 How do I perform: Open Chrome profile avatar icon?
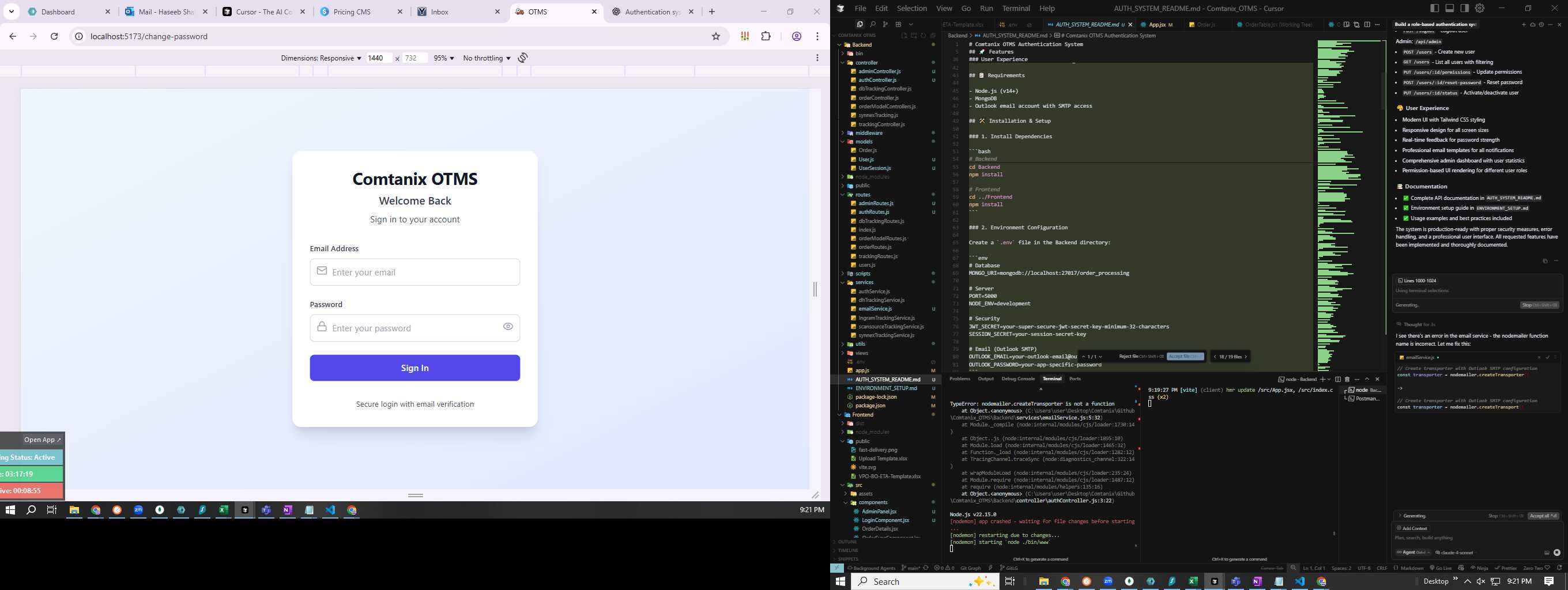796,36
